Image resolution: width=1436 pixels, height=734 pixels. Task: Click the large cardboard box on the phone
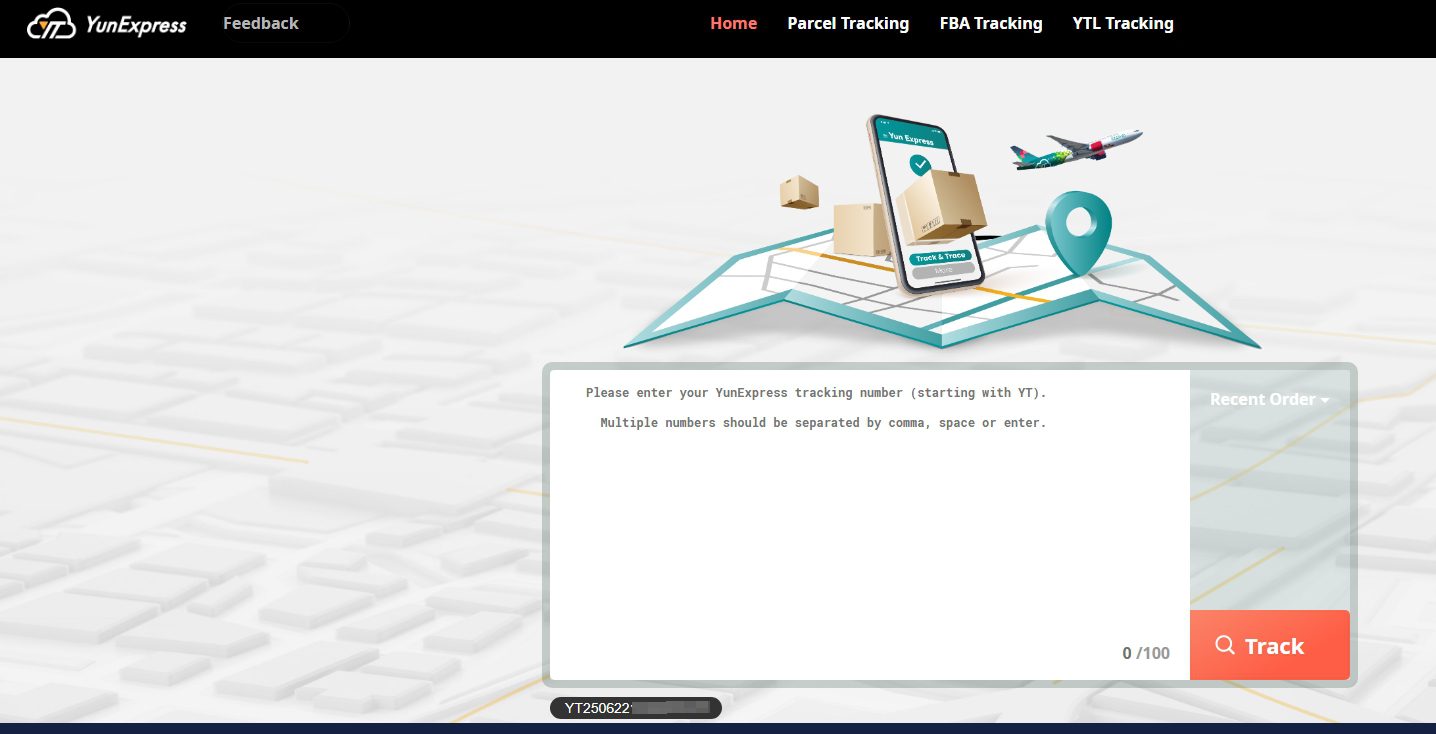coord(939,205)
